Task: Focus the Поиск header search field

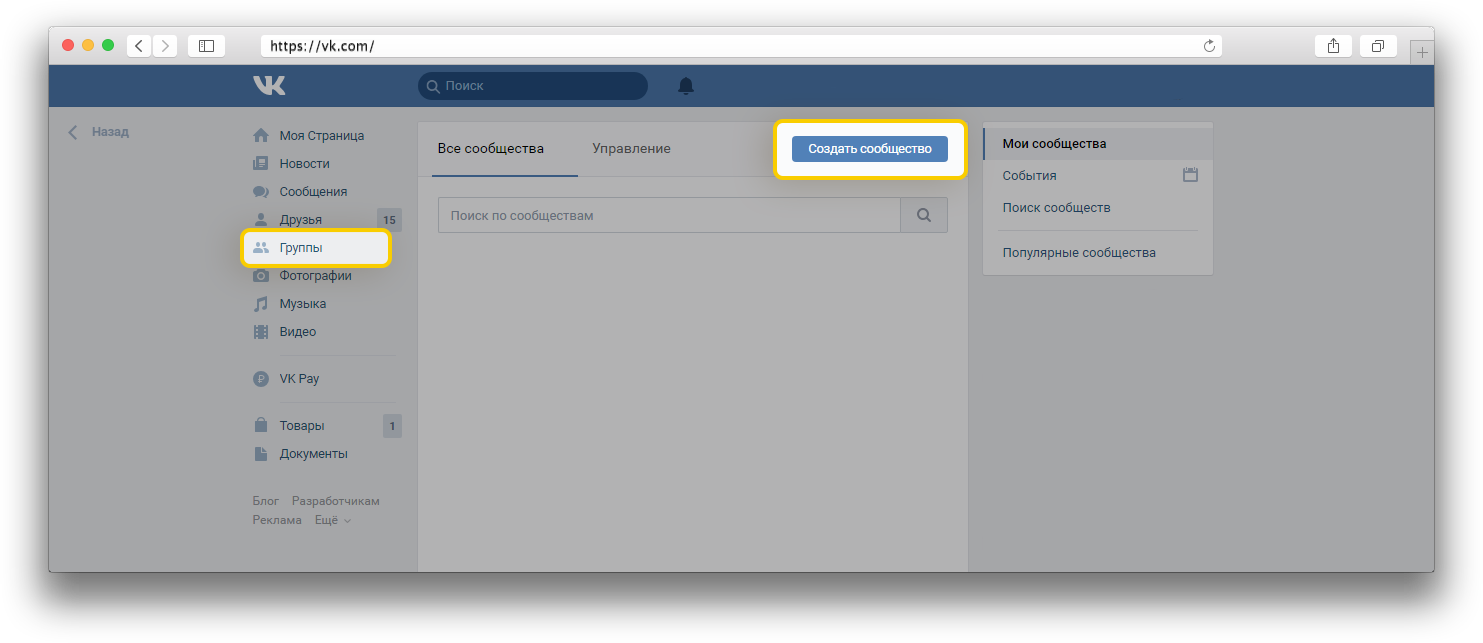Action: point(533,86)
